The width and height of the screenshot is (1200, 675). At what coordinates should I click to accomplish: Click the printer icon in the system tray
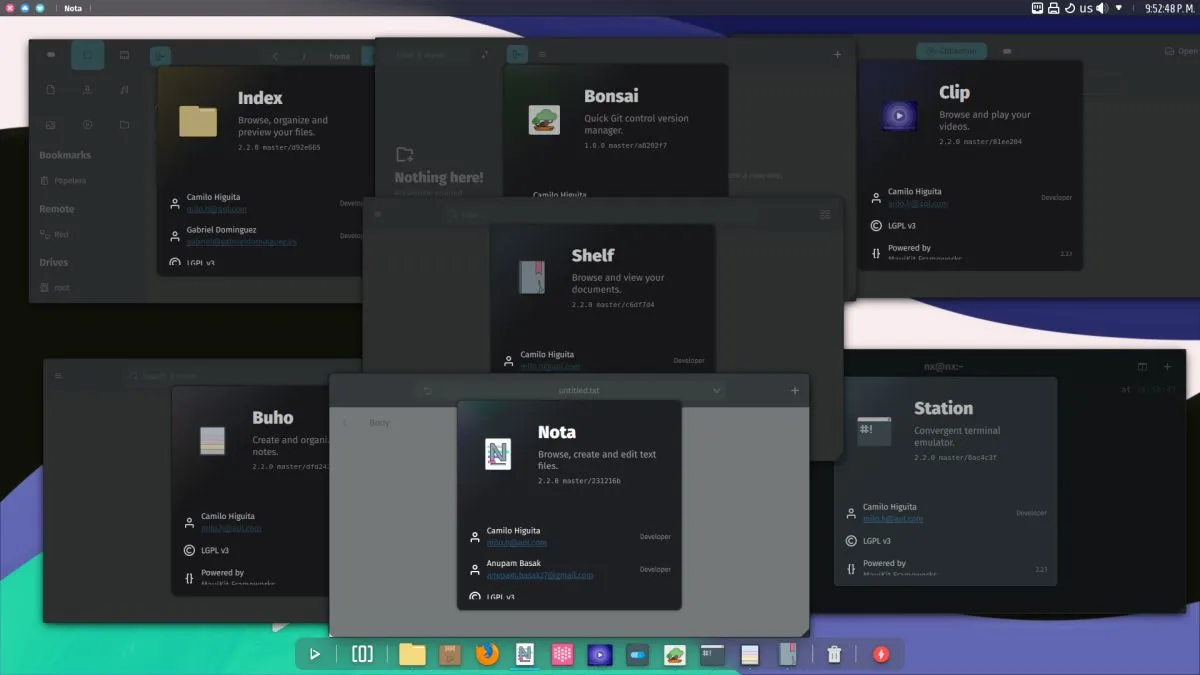(1054, 8)
